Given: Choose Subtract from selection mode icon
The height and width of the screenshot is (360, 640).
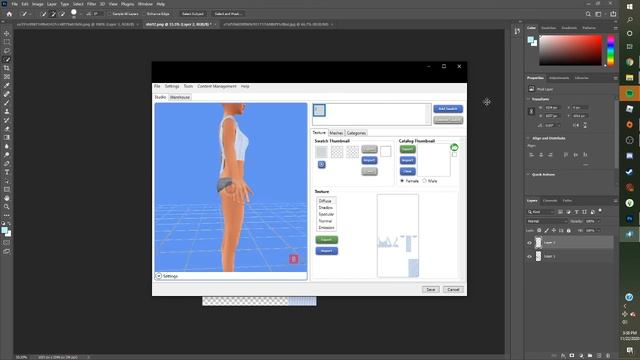Looking at the screenshot, I should 62,14.
